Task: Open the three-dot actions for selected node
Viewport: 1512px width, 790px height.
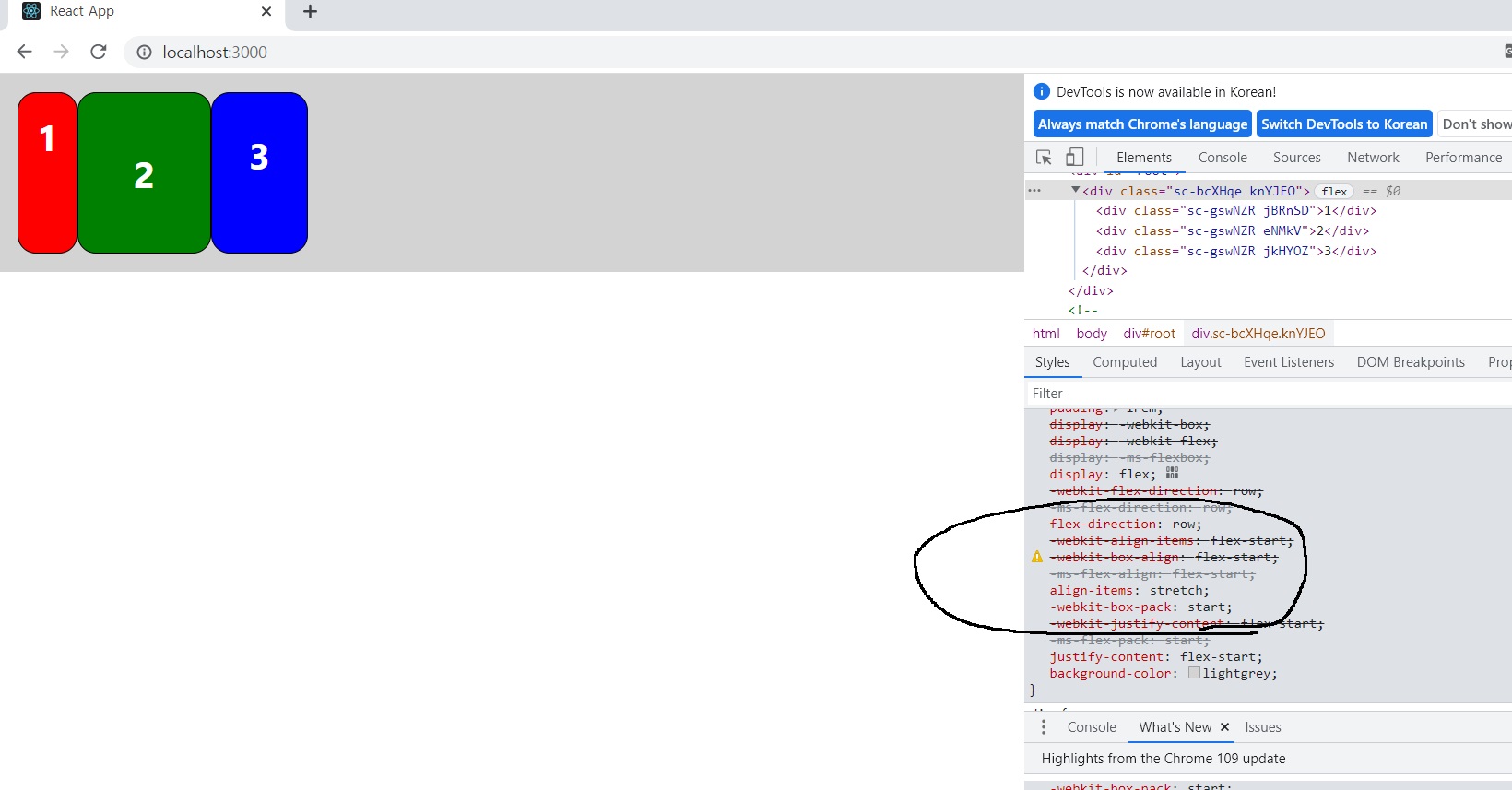Action: [1034, 191]
